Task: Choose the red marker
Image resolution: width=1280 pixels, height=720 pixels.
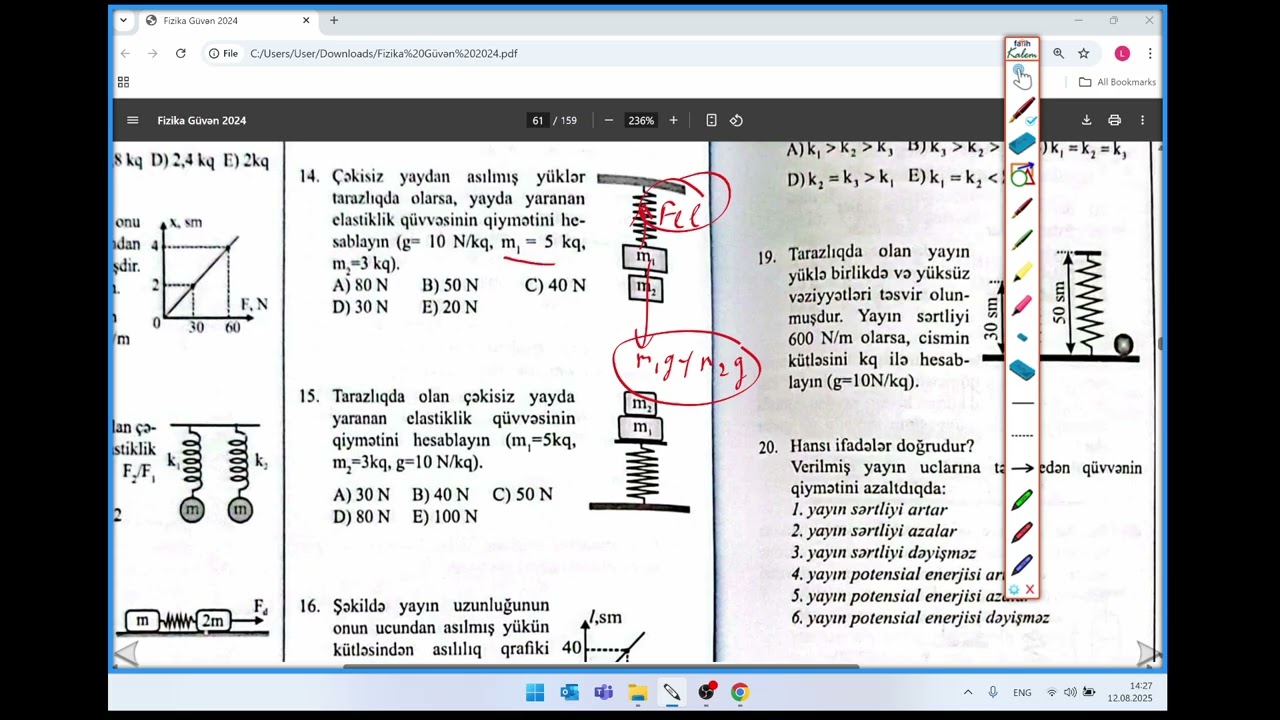Action: point(1022,532)
